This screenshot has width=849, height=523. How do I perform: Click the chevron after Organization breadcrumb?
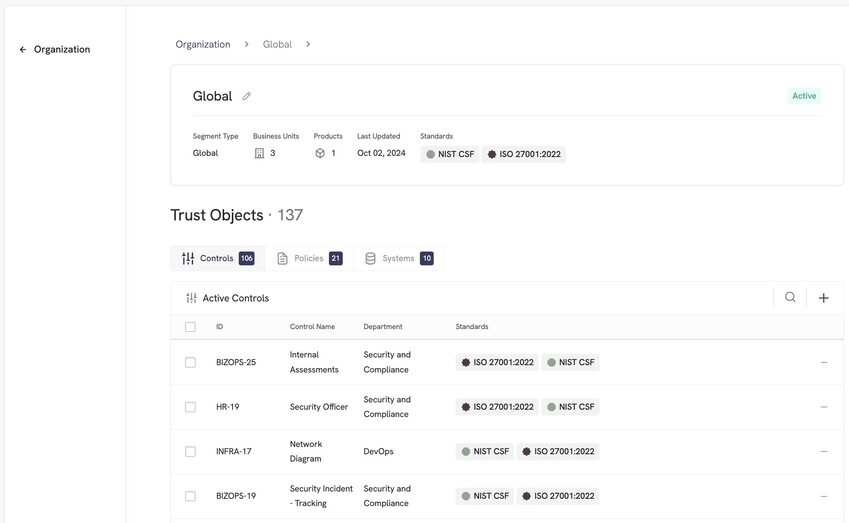[246, 44]
